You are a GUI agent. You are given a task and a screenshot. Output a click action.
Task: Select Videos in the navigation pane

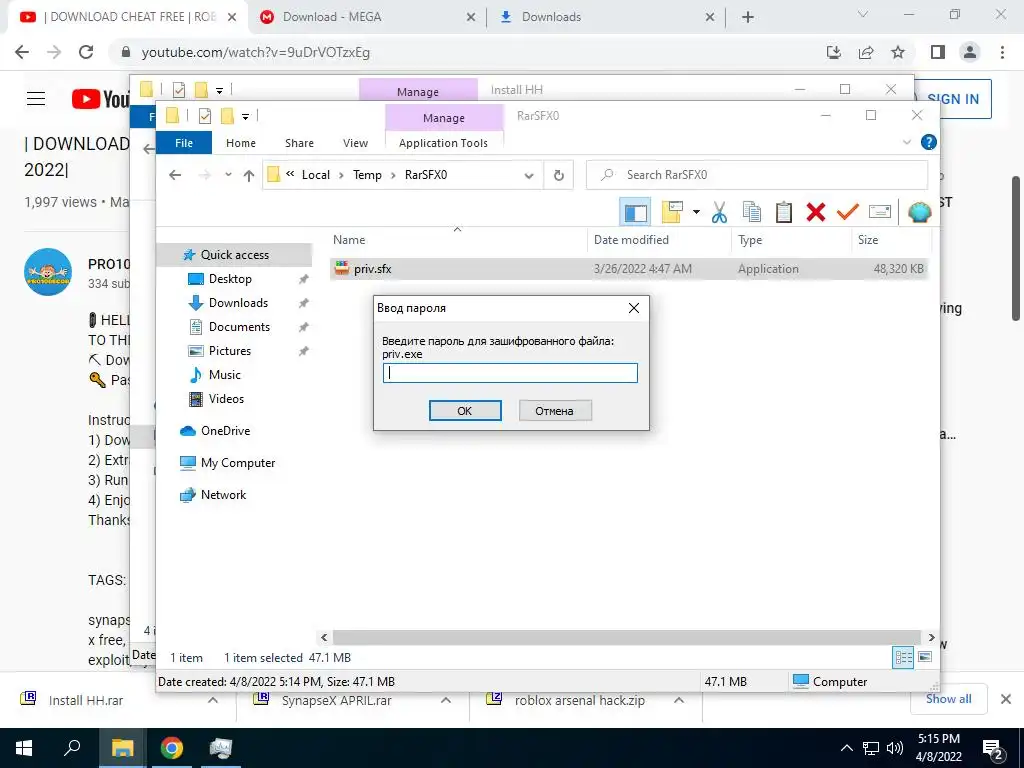[x=226, y=399]
